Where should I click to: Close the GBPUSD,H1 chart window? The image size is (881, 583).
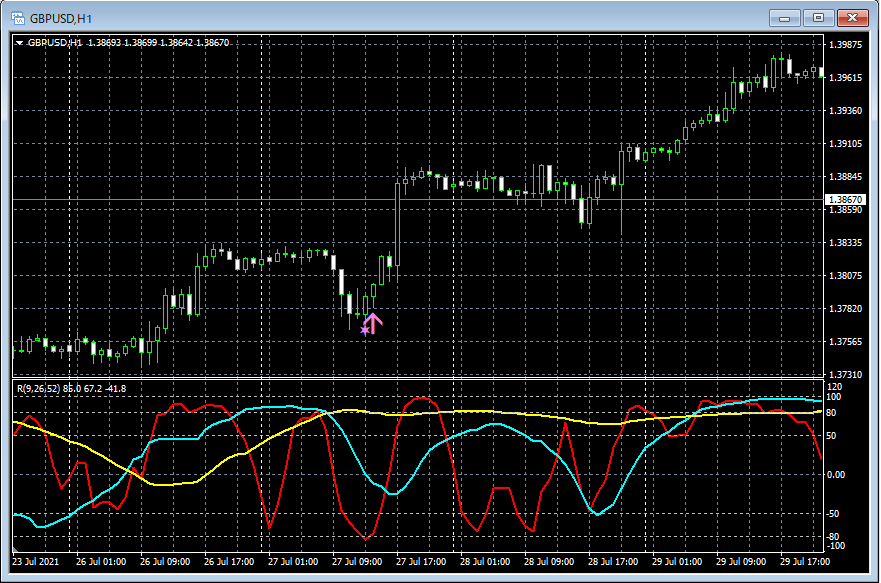point(852,19)
